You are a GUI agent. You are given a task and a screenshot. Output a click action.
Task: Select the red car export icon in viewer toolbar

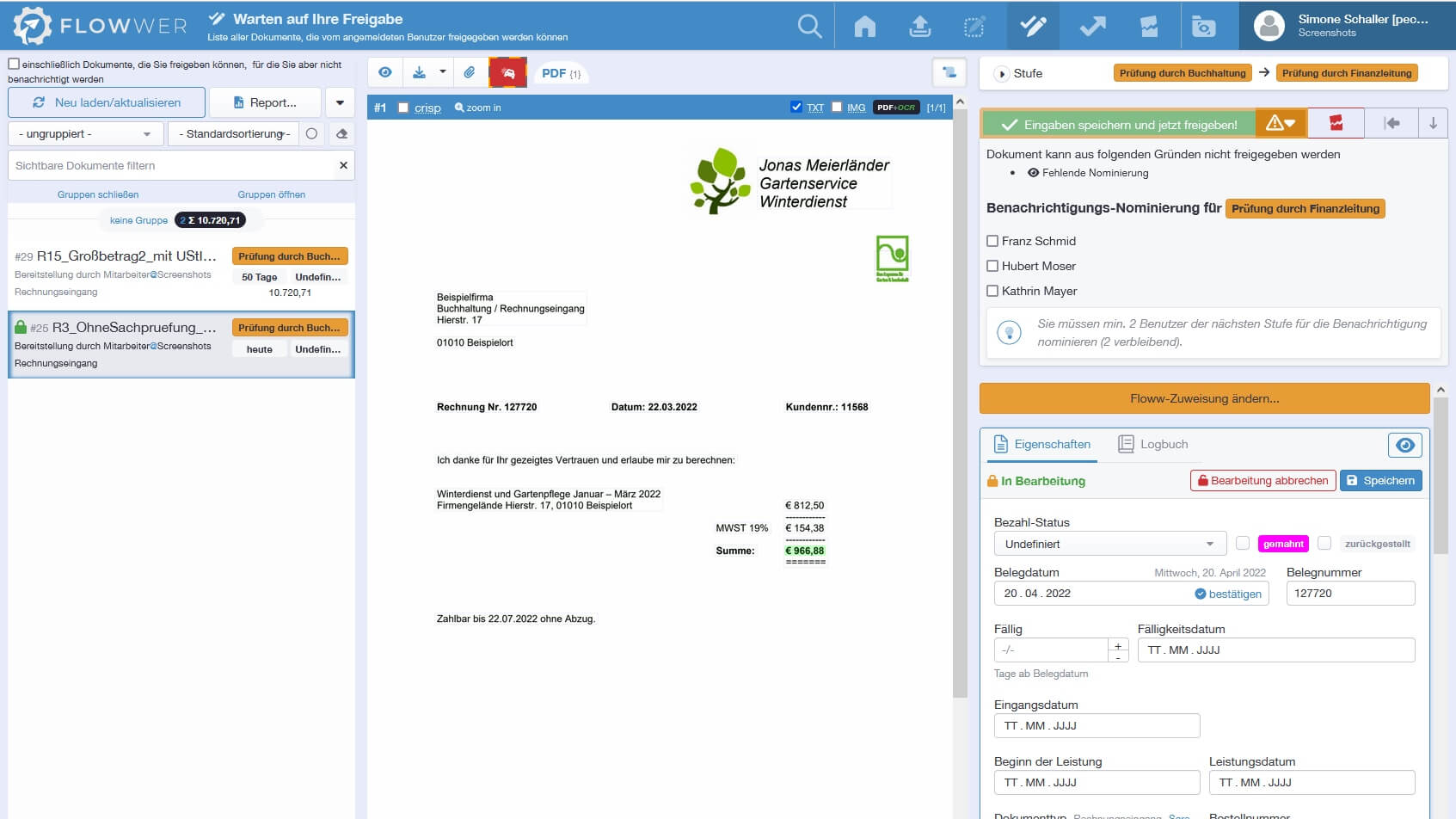tap(507, 72)
